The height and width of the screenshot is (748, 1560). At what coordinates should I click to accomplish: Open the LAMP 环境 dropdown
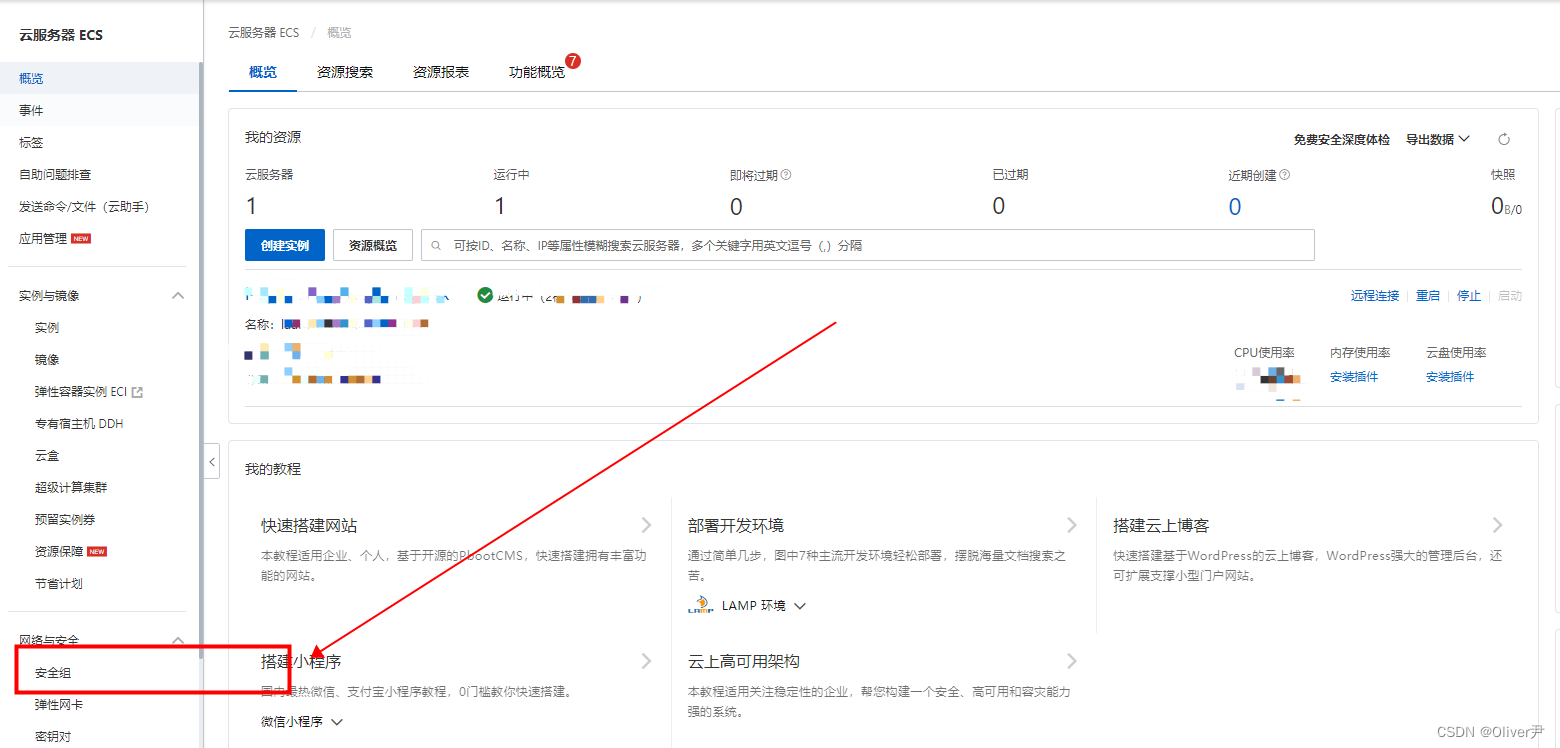pyautogui.click(x=763, y=606)
